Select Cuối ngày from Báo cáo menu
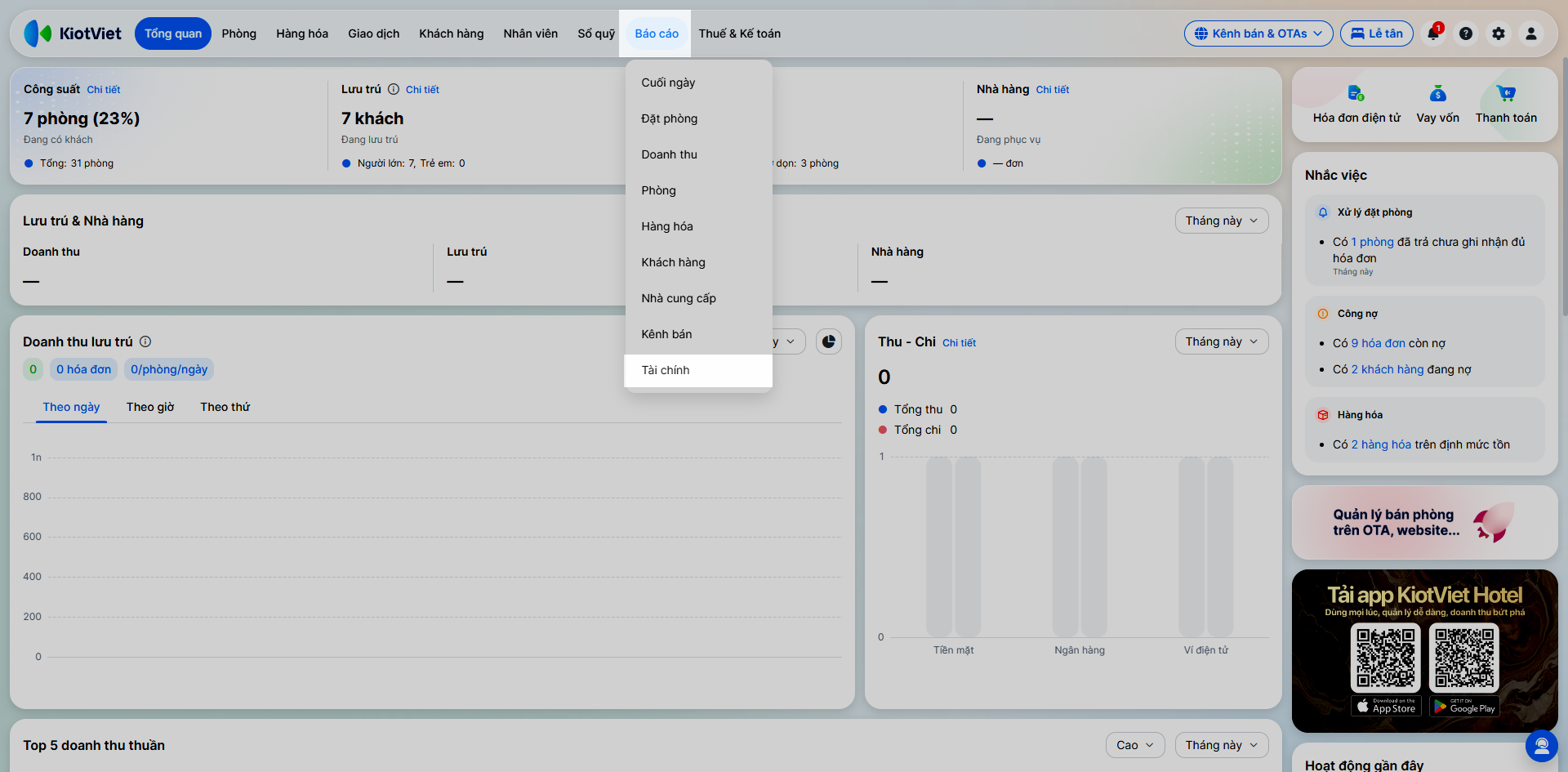This screenshot has width=1568, height=772. [x=698, y=83]
